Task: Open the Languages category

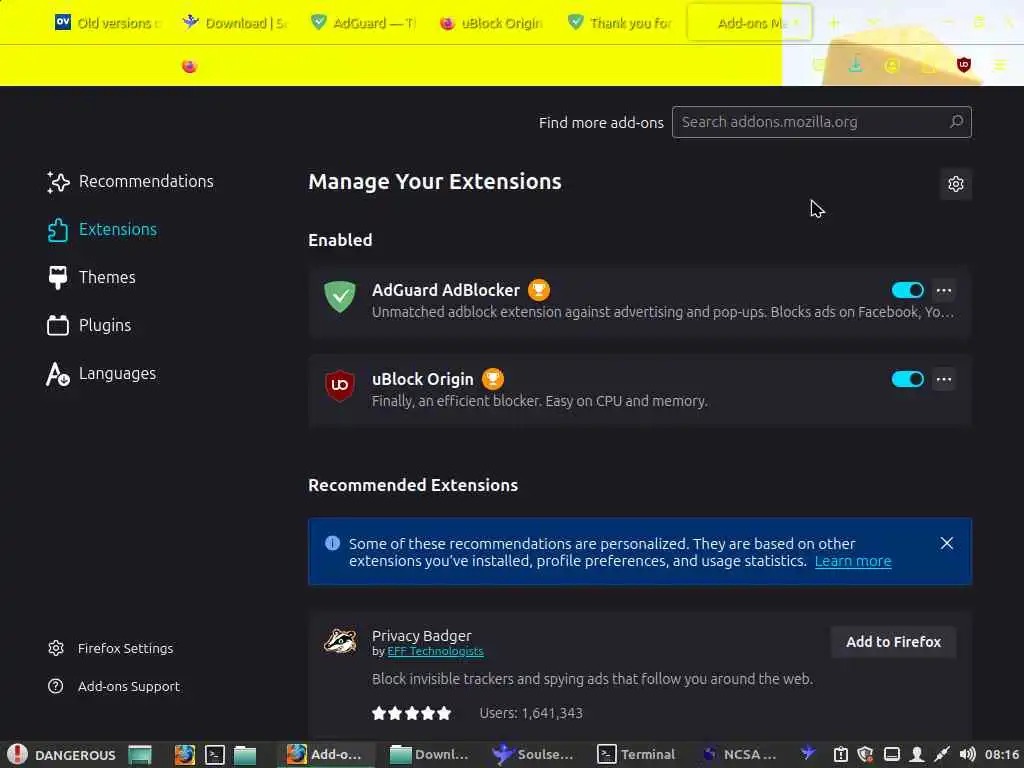Action: (x=101, y=374)
